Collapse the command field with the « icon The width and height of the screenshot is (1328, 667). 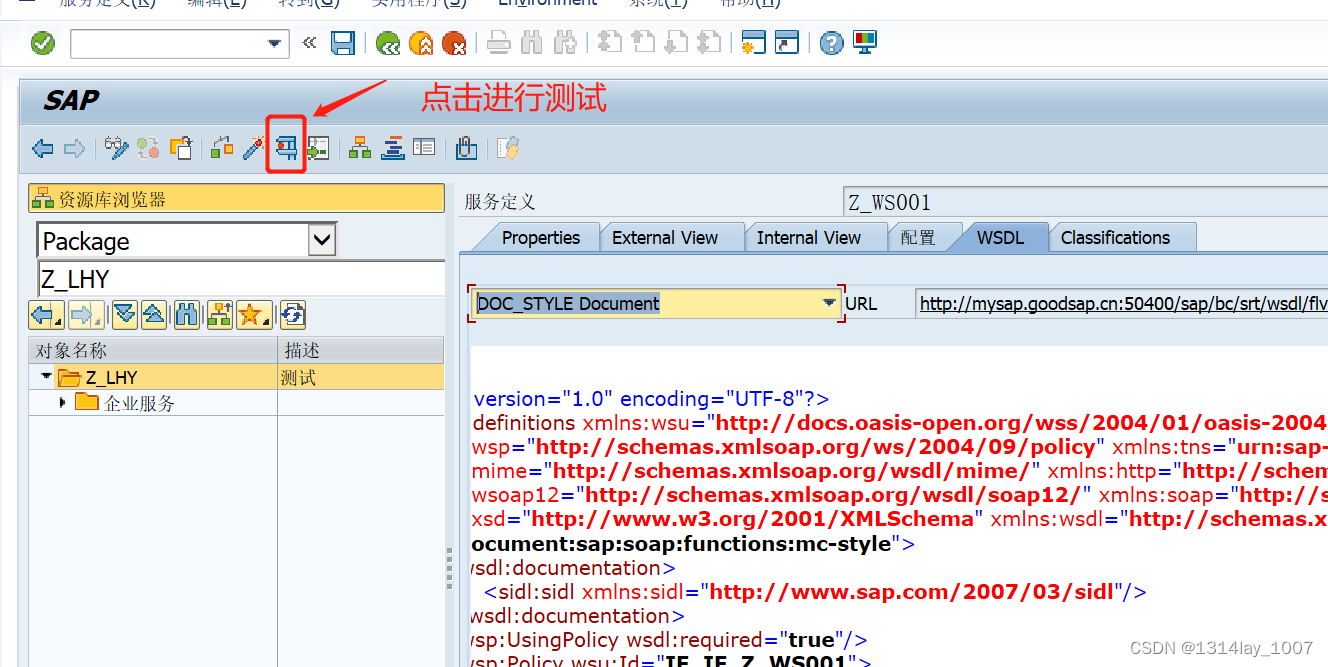coord(309,43)
